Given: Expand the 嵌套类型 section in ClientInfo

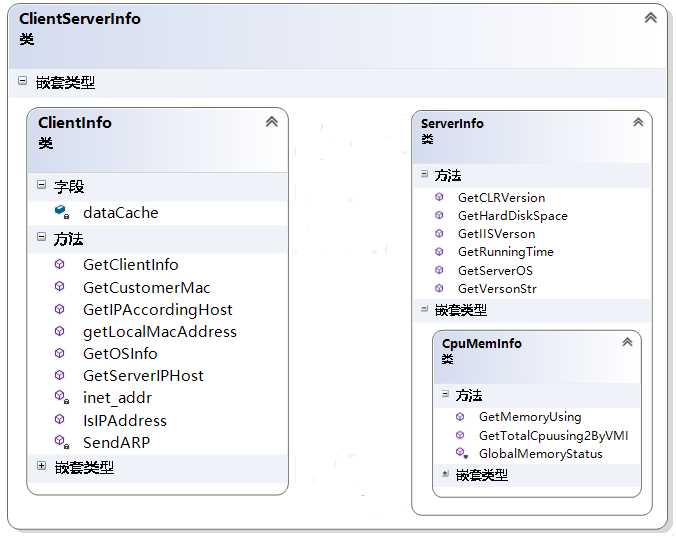Looking at the screenshot, I should 41,466.
